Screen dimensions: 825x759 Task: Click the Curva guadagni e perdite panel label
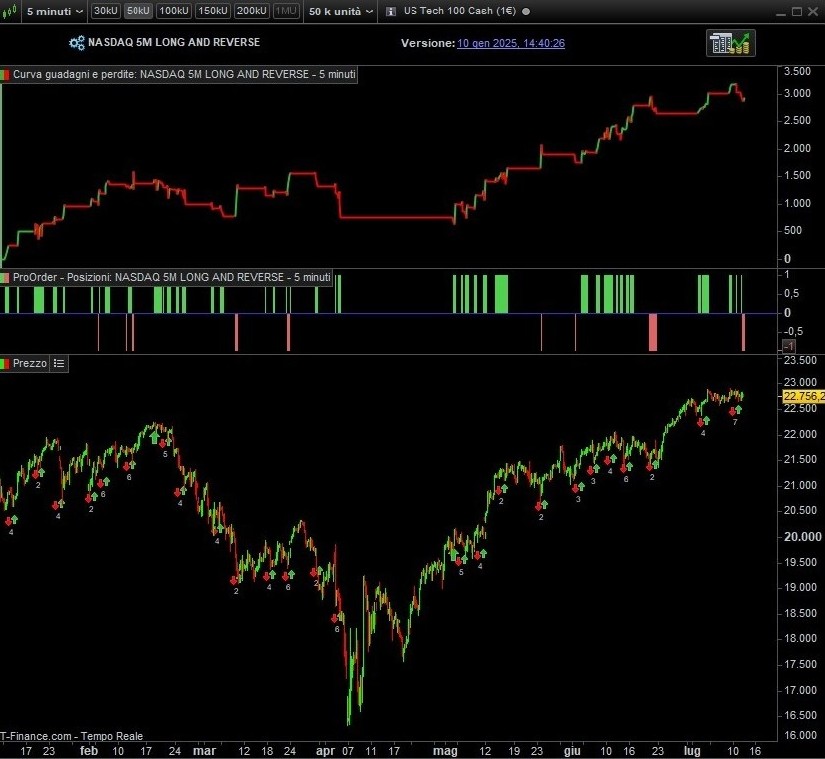pyautogui.click(x=184, y=75)
